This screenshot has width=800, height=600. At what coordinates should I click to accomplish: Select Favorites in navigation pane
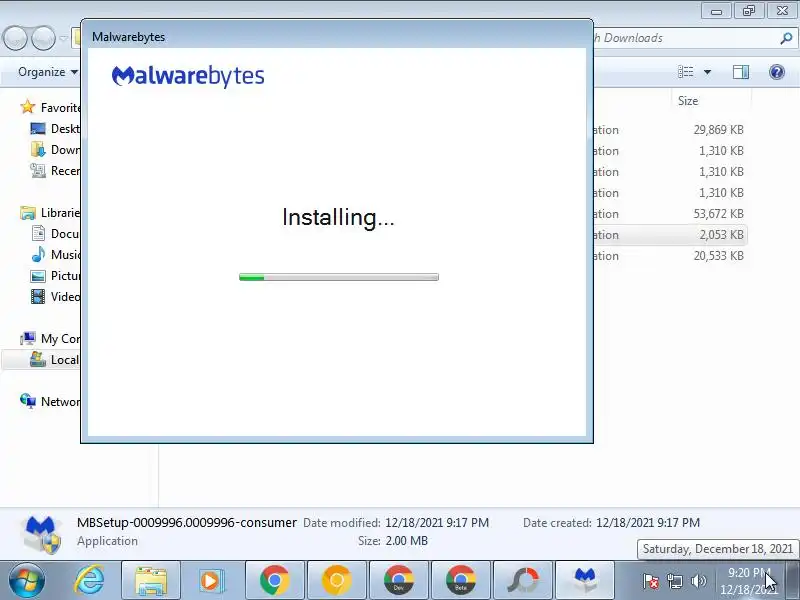(50, 108)
